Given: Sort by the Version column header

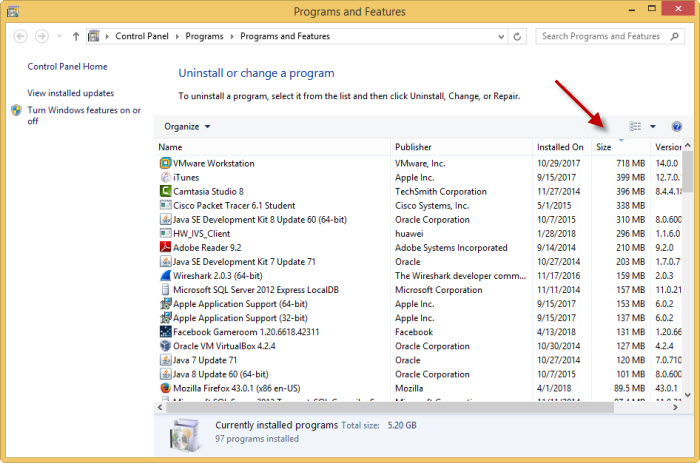Looking at the screenshot, I should pos(667,147).
